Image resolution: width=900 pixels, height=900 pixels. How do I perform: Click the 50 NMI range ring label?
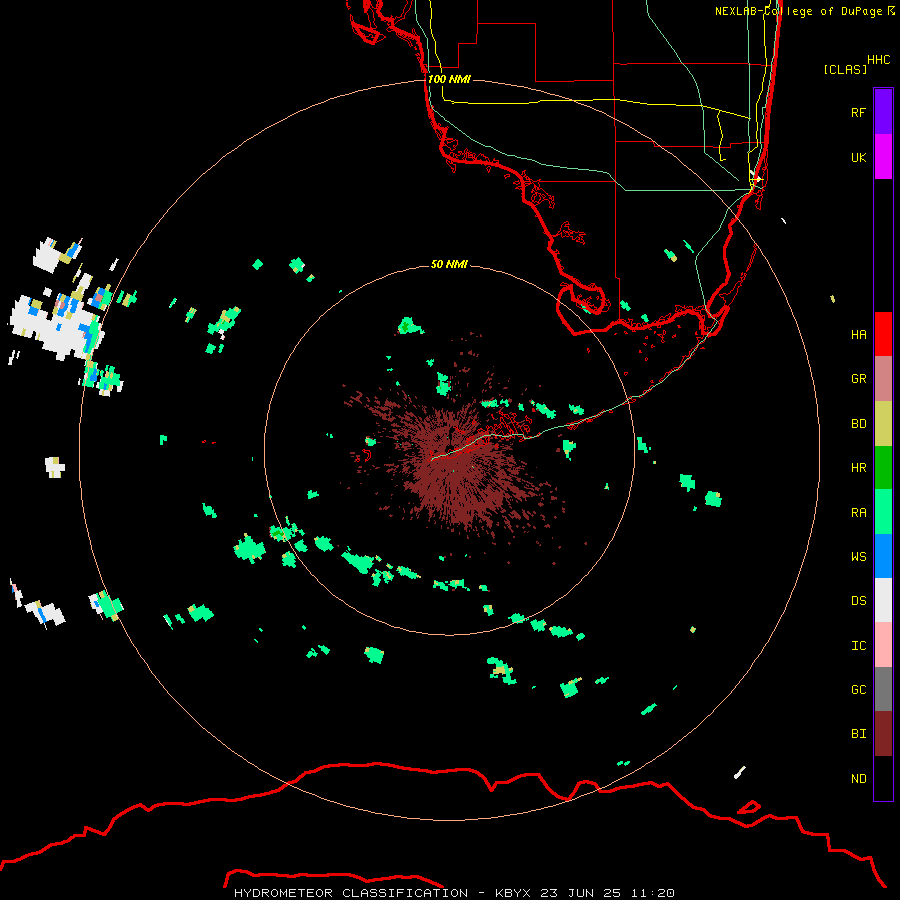[x=449, y=264]
